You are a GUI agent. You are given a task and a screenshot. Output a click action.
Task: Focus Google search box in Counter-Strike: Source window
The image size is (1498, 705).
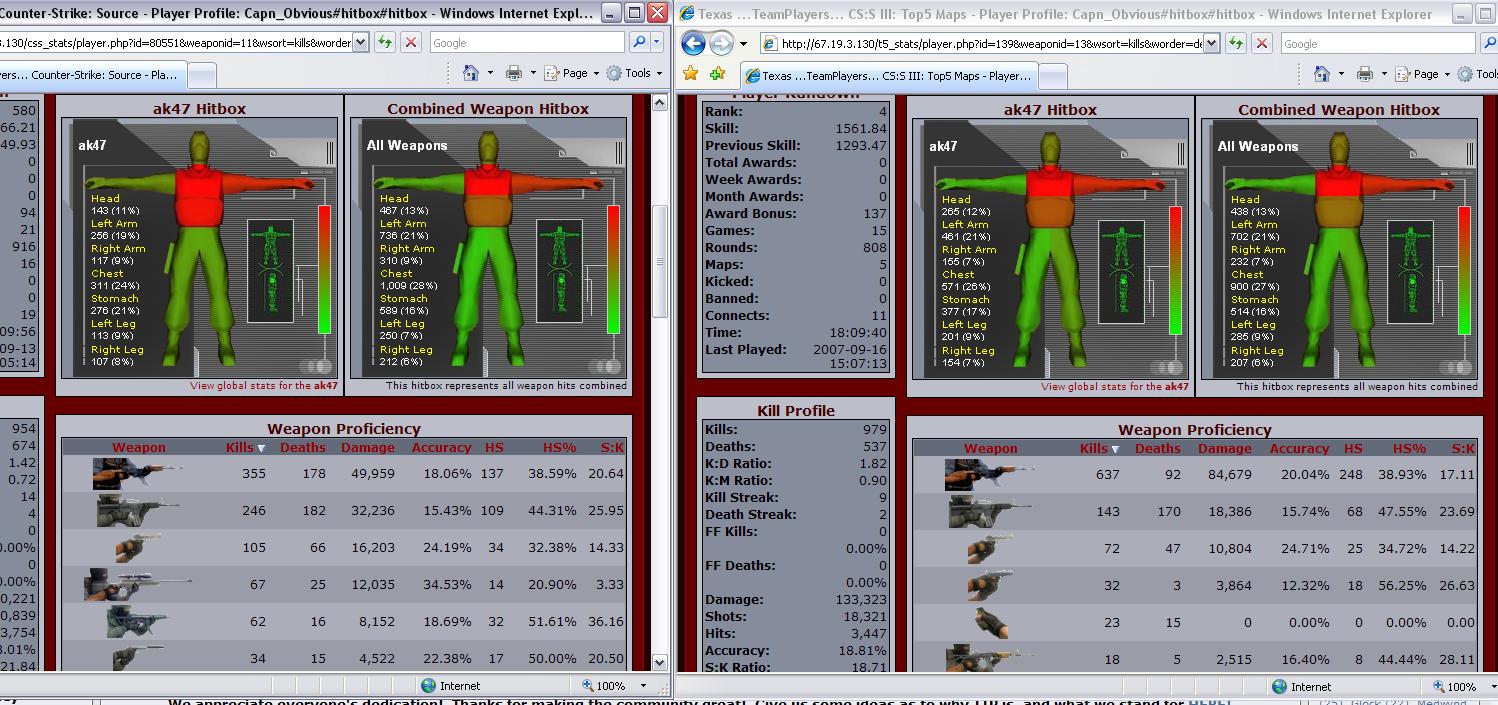pos(528,42)
